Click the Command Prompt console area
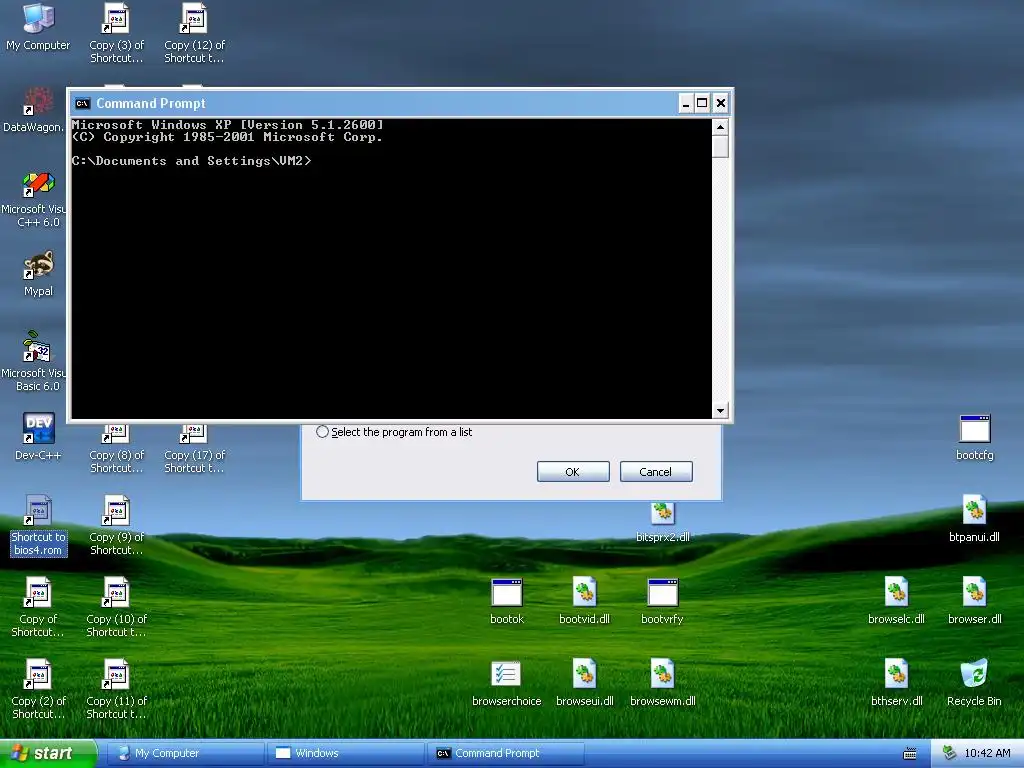The image size is (1024, 768). click(x=391, y=268)
